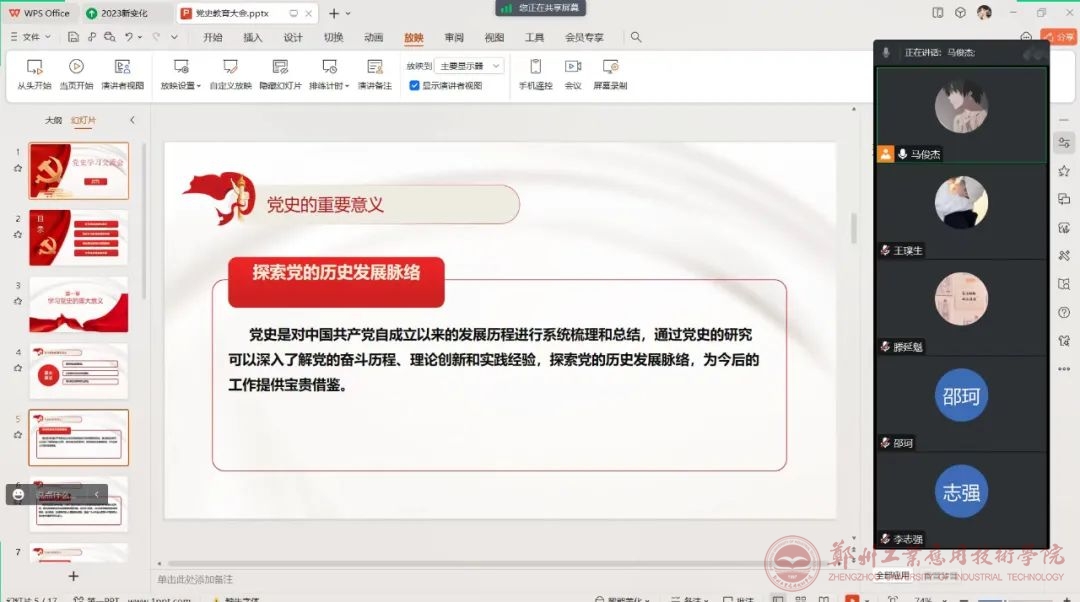Open the search magnifier in ribbon

tap(636, 38)
